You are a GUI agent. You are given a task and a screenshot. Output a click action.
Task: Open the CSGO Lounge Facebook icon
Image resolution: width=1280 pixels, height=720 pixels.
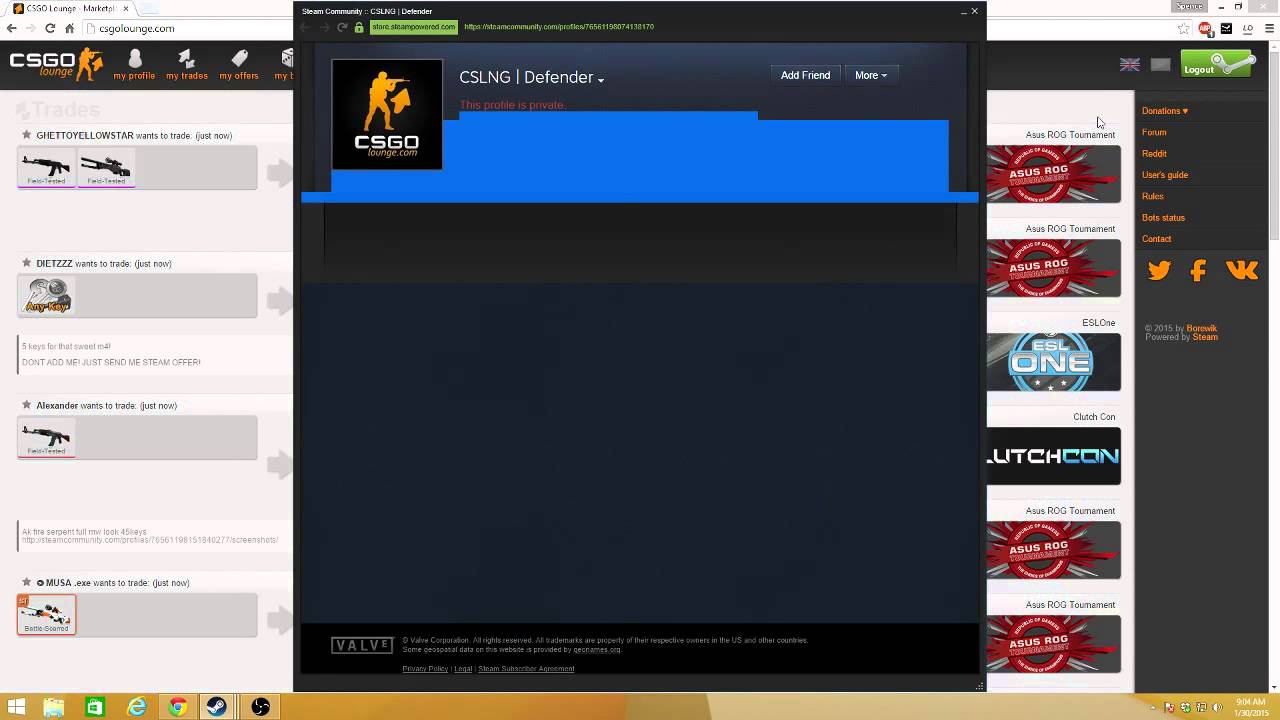tap(1199, 270)
